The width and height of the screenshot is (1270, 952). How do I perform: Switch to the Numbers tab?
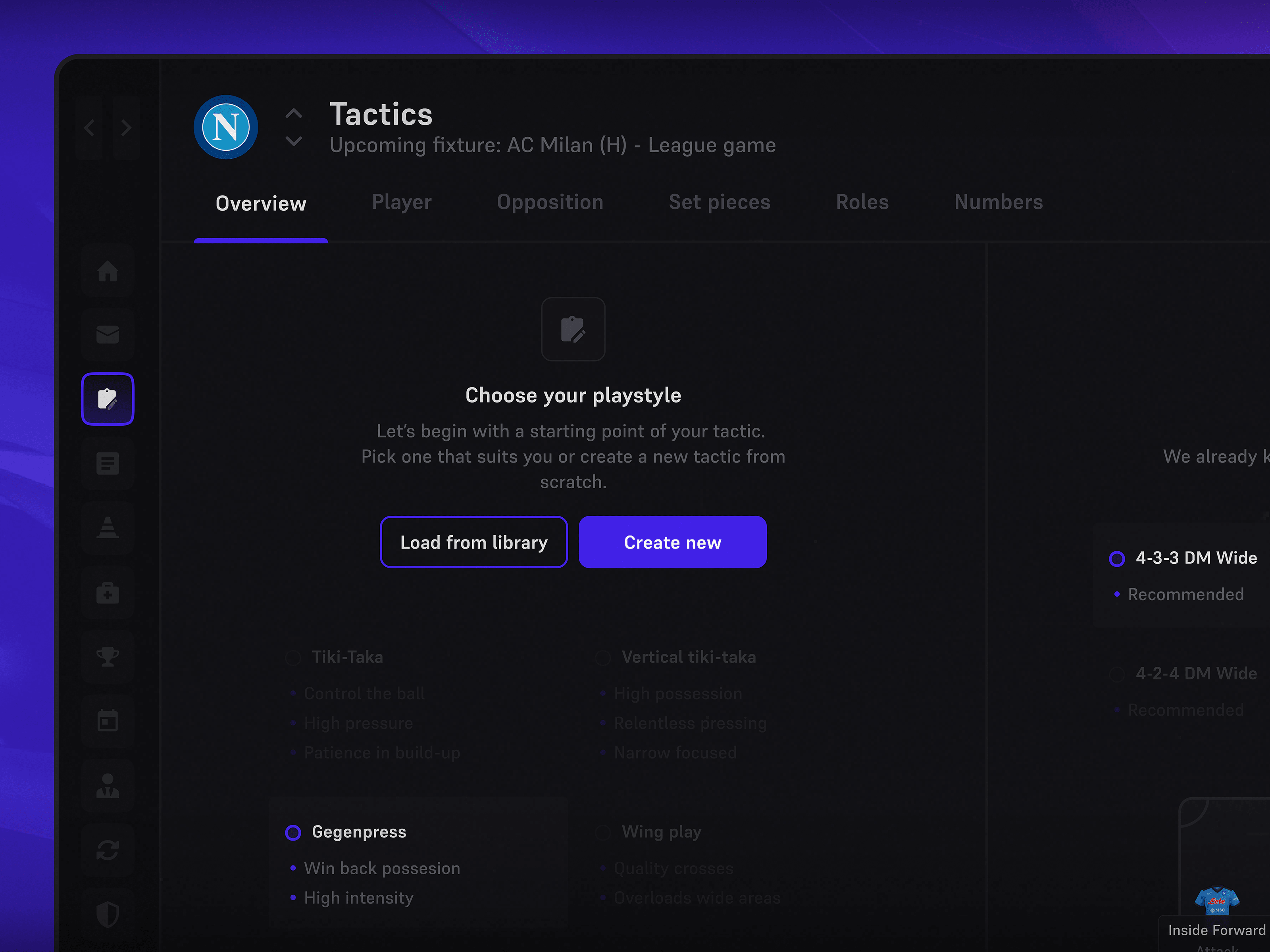[999, 202]
